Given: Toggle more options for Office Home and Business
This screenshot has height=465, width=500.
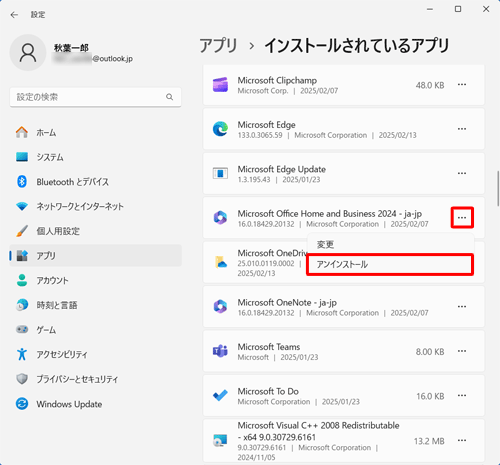Looking at the screenshot, I should 462,218.
